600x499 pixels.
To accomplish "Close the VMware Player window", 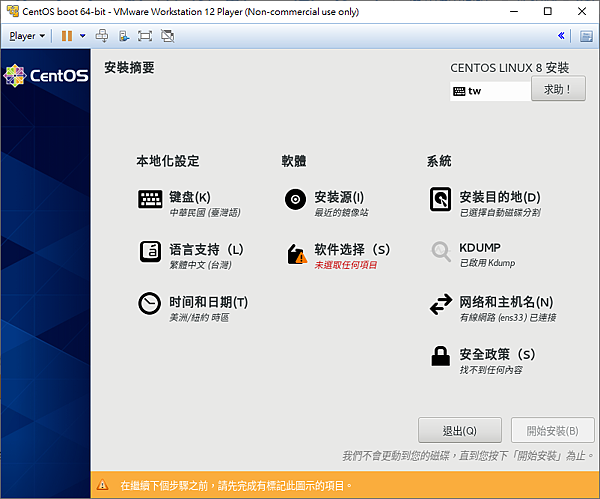I will (582, 11).
